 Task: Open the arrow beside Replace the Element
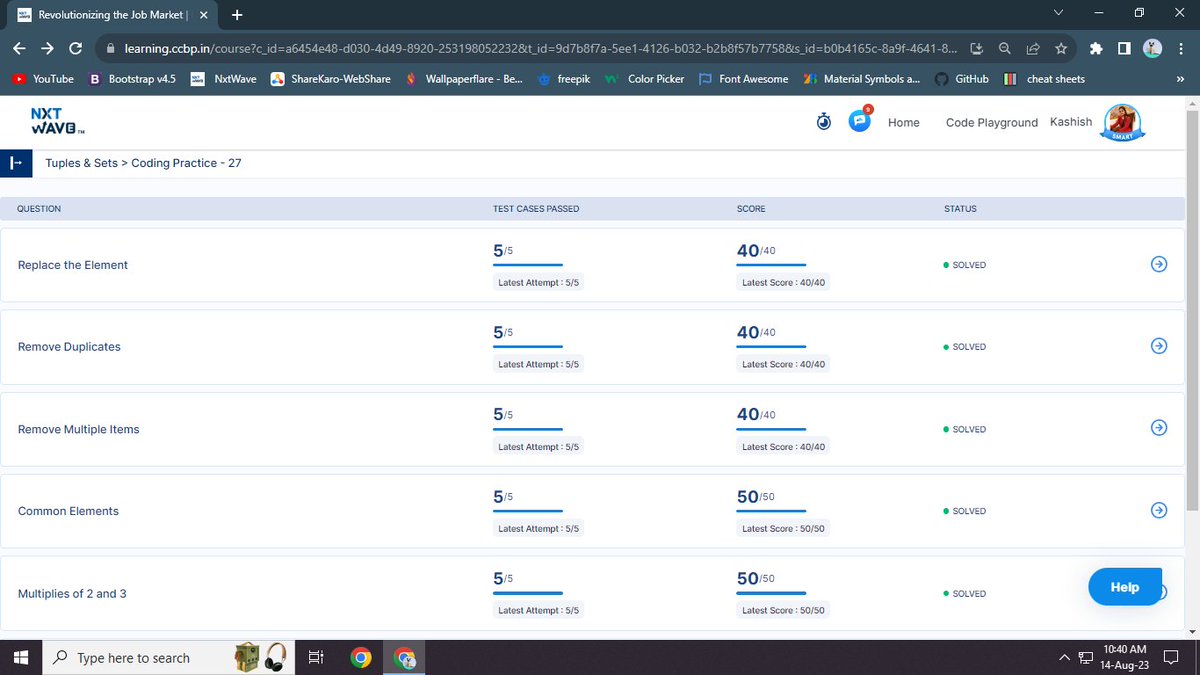[x=1159, y=264]
